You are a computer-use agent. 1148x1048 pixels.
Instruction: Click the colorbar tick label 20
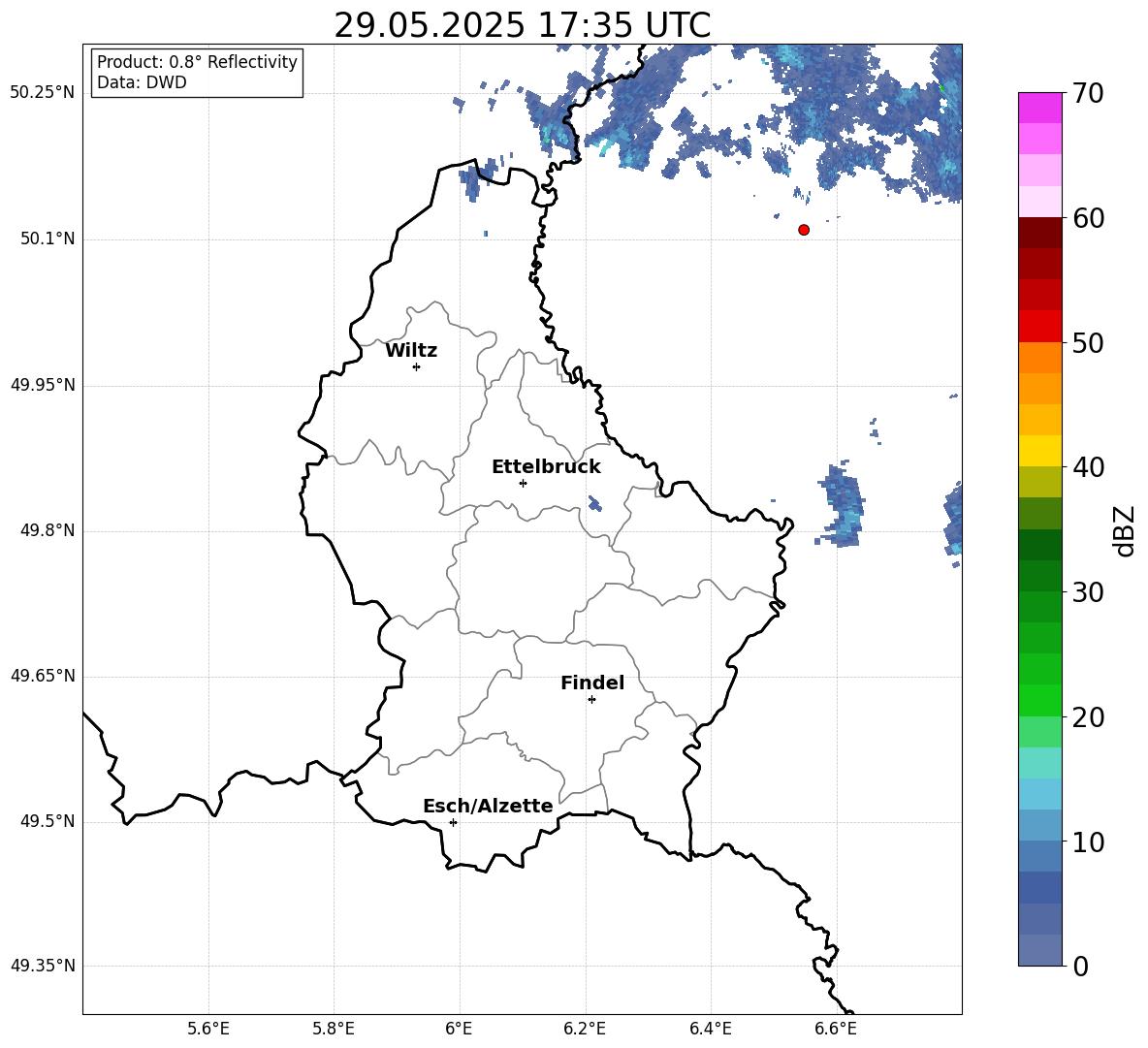pos(1088,717)
